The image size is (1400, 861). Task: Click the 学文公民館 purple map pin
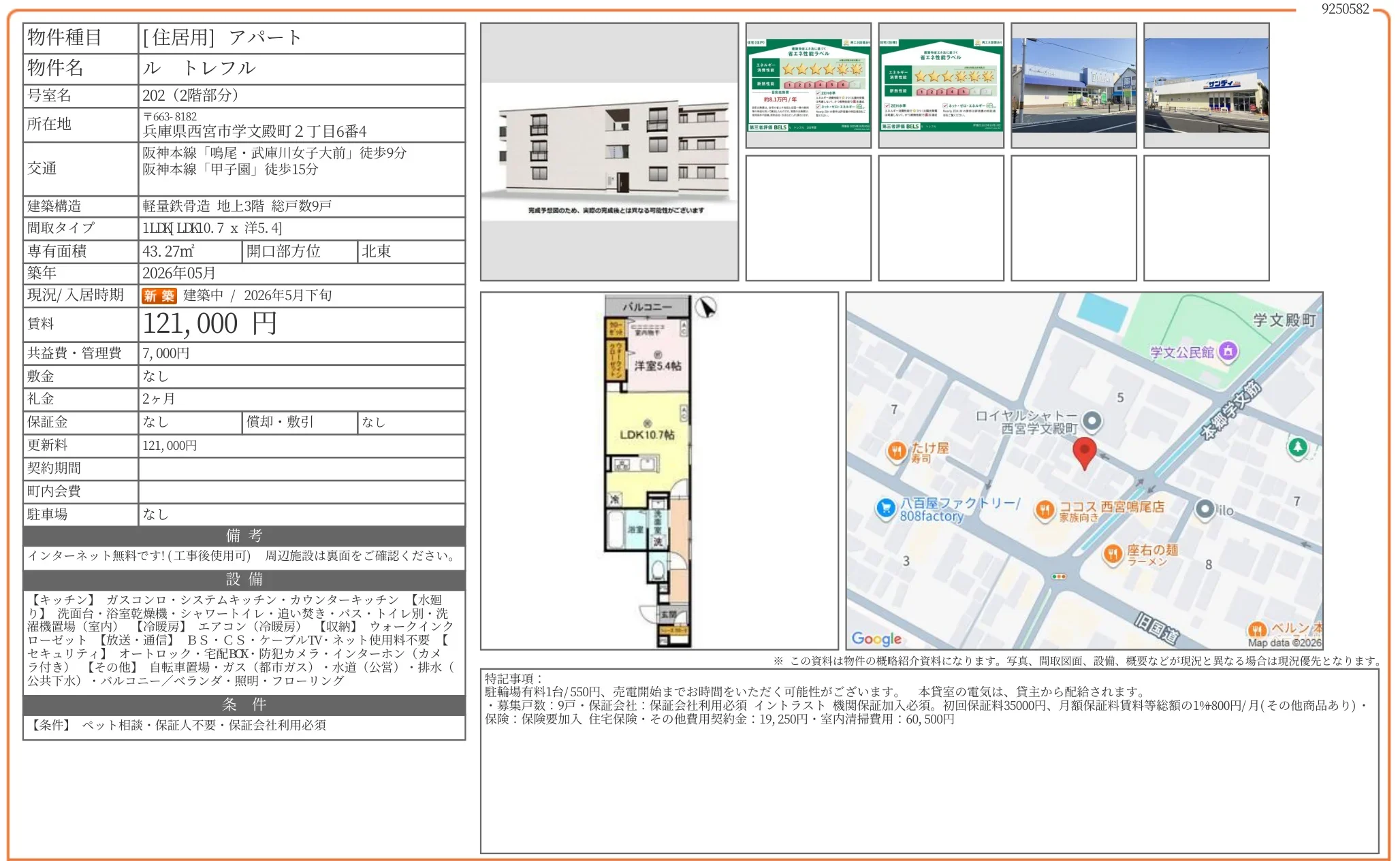click(x=1228, y=351)
